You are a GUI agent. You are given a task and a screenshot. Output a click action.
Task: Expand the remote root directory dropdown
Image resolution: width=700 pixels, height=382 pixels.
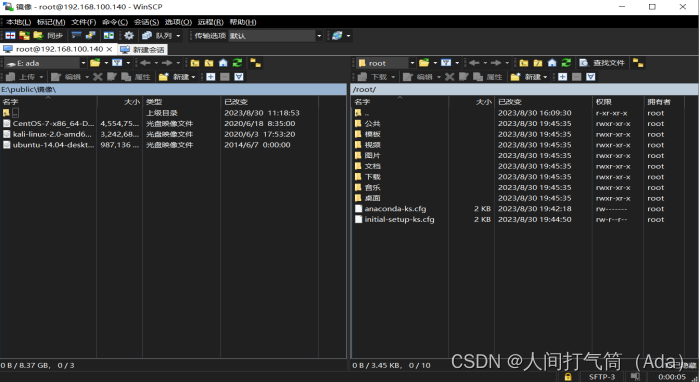(412, 63)
